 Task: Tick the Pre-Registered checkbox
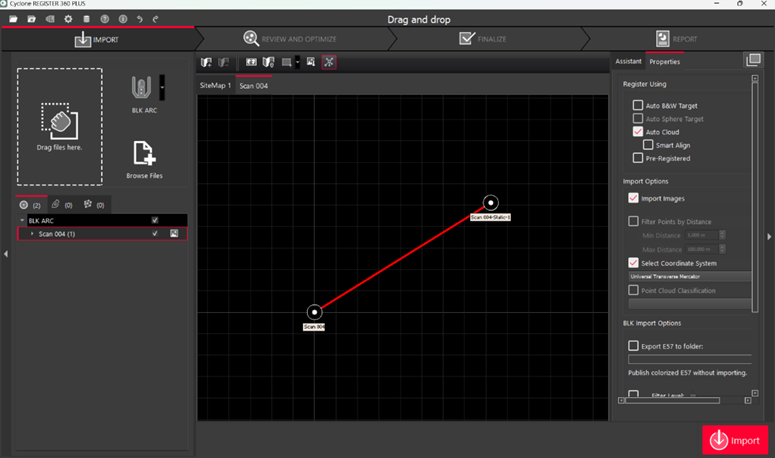click(638, 158)
